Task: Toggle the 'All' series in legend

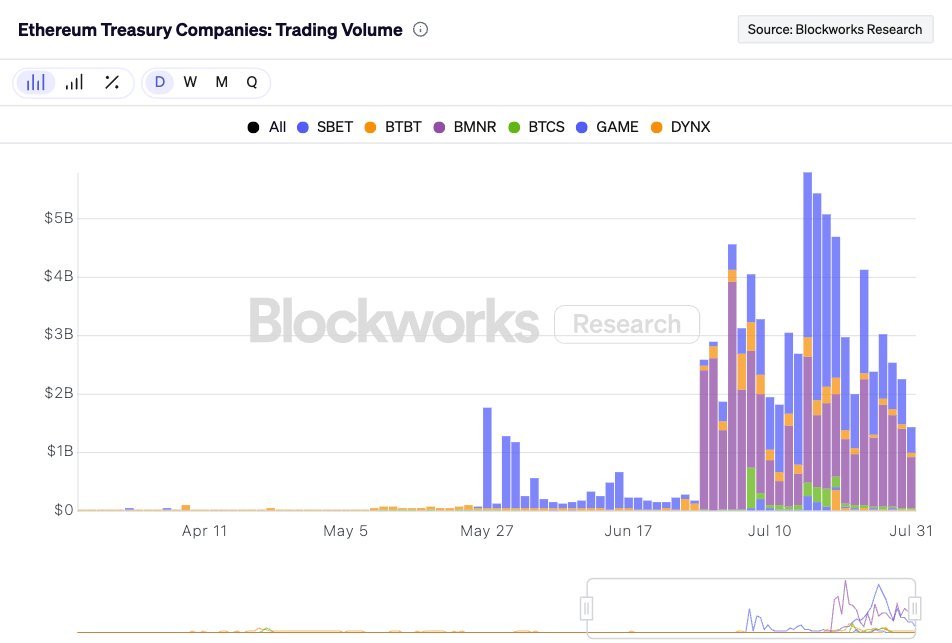Action: pos(267,127)
